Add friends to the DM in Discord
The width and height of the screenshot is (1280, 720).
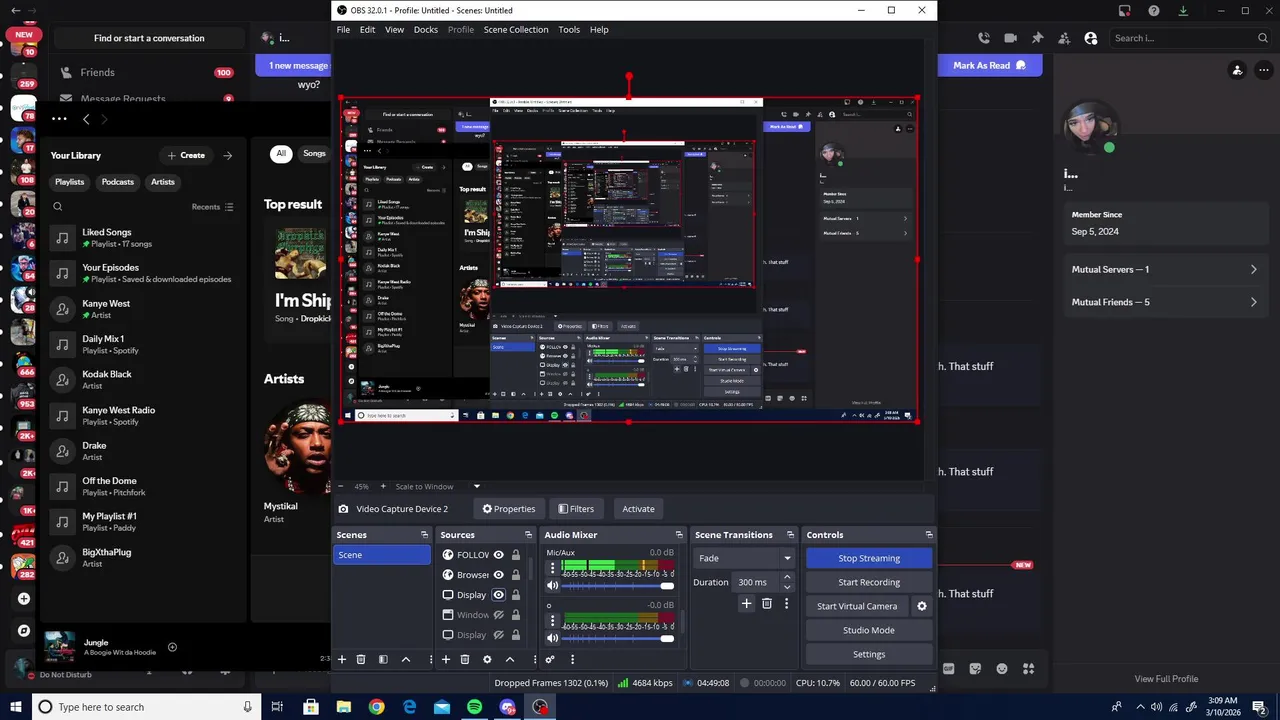click(x=1064, y=38)
